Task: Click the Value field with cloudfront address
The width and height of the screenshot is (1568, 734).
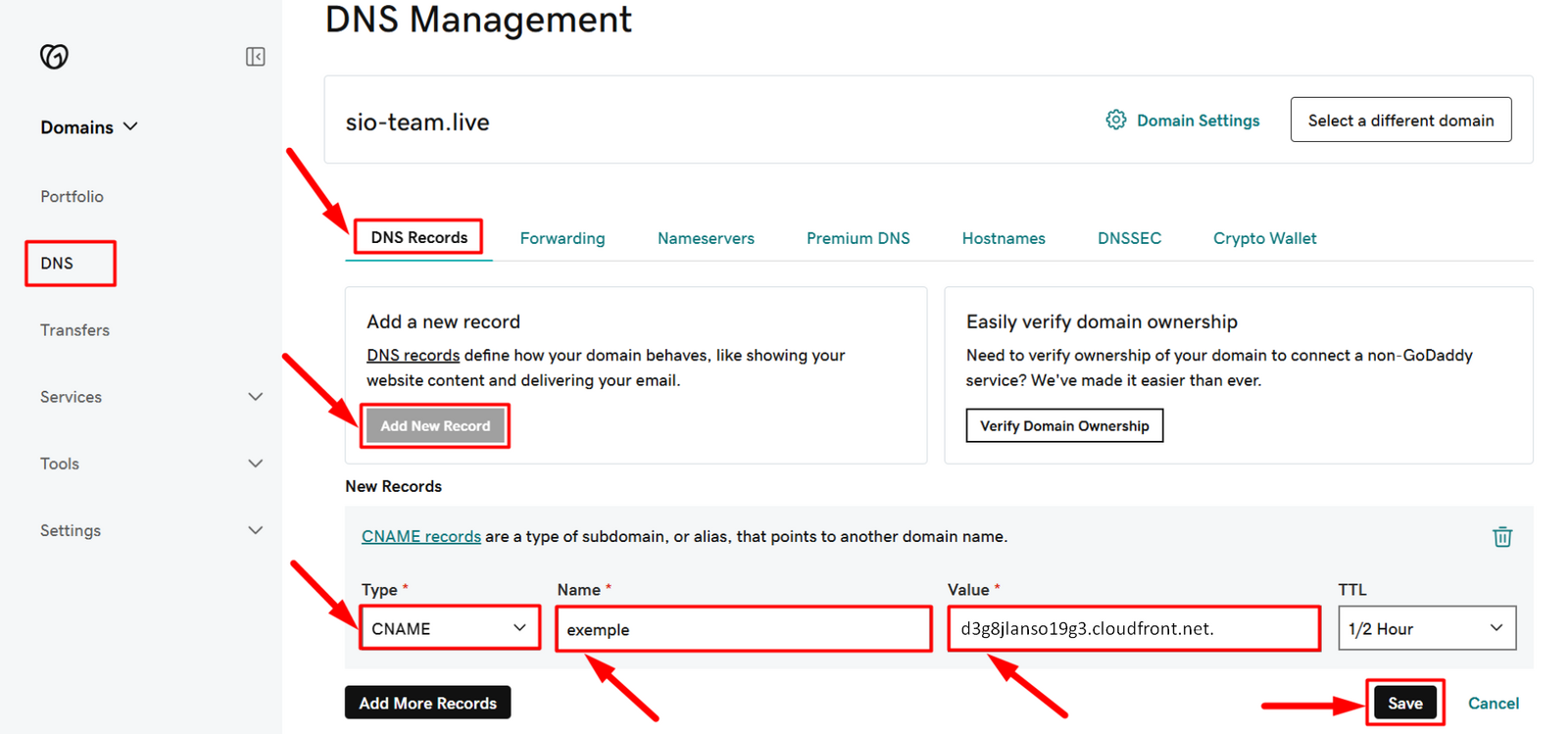Action: (1133, 628)
